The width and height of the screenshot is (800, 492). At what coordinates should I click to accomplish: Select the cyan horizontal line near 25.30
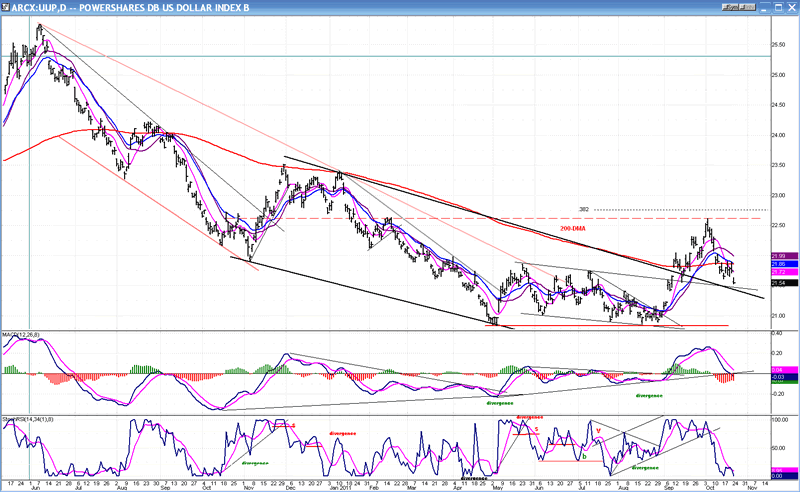click(x=400, y=56)
